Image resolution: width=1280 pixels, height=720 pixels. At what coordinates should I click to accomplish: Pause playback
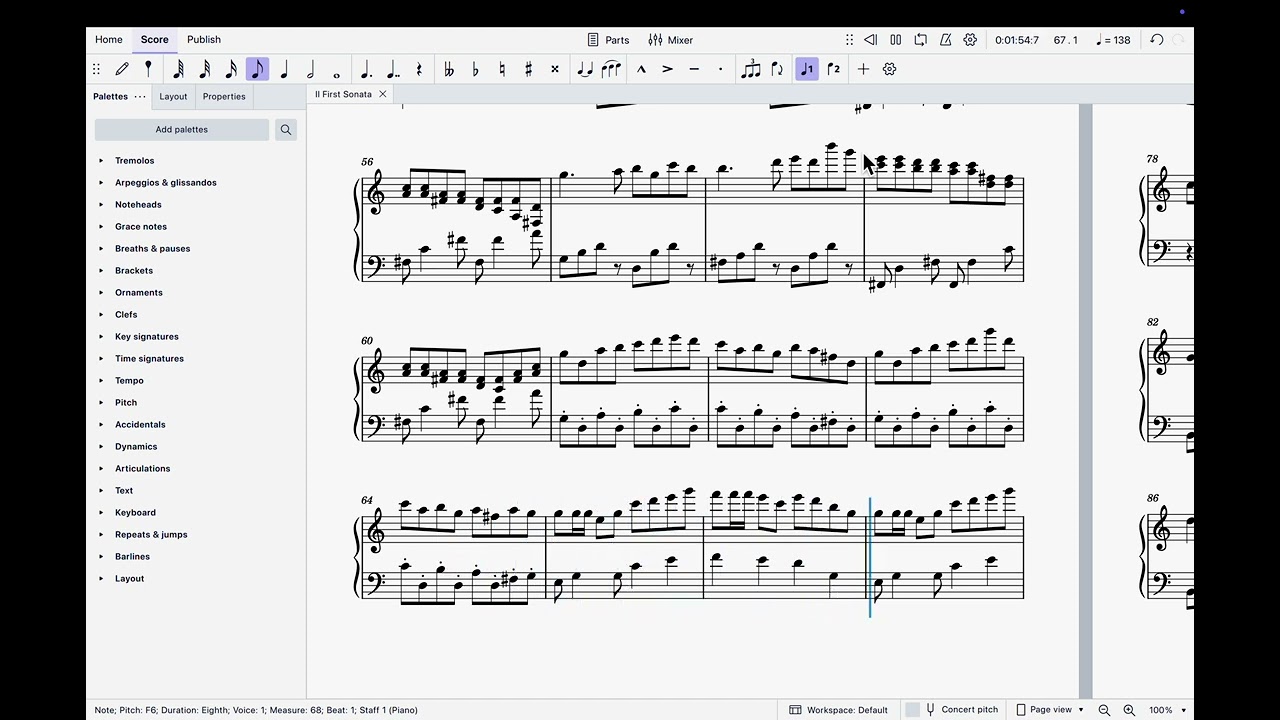[895, 40]
